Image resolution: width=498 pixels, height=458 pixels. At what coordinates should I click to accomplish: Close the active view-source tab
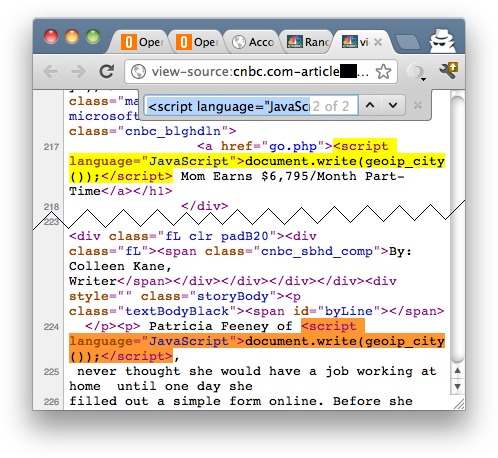pos(378,42)
